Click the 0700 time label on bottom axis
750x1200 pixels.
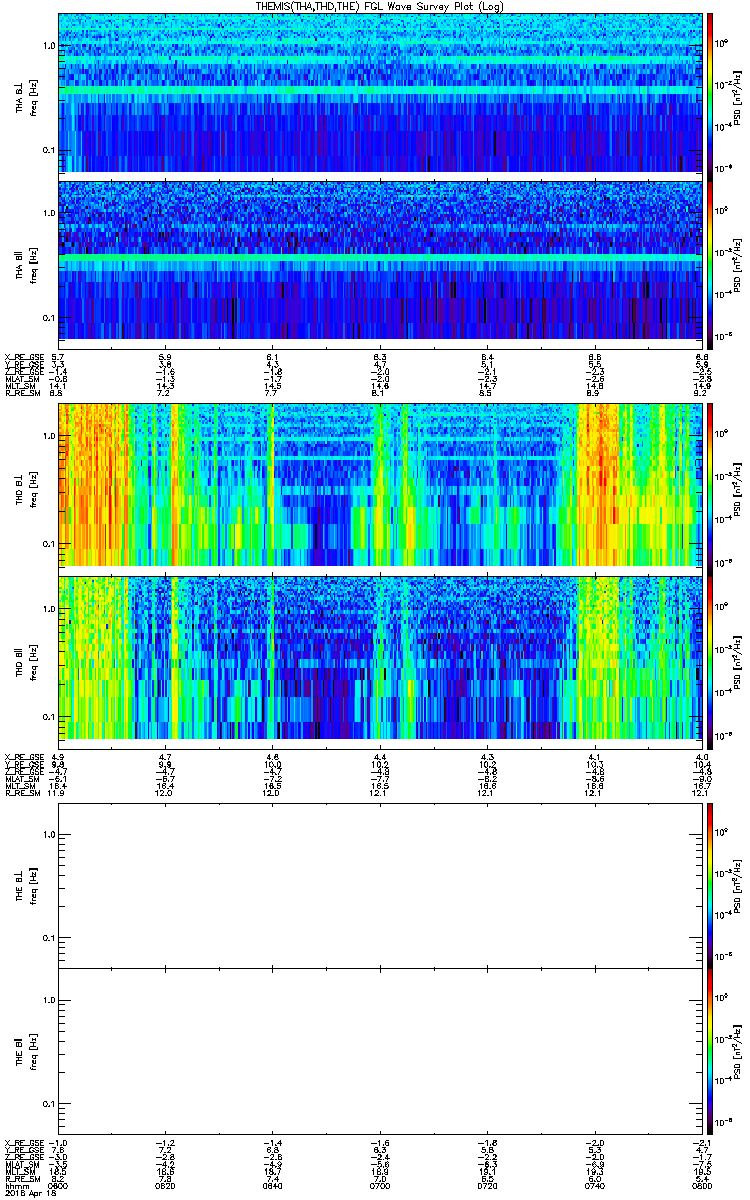coord(380,1185)
